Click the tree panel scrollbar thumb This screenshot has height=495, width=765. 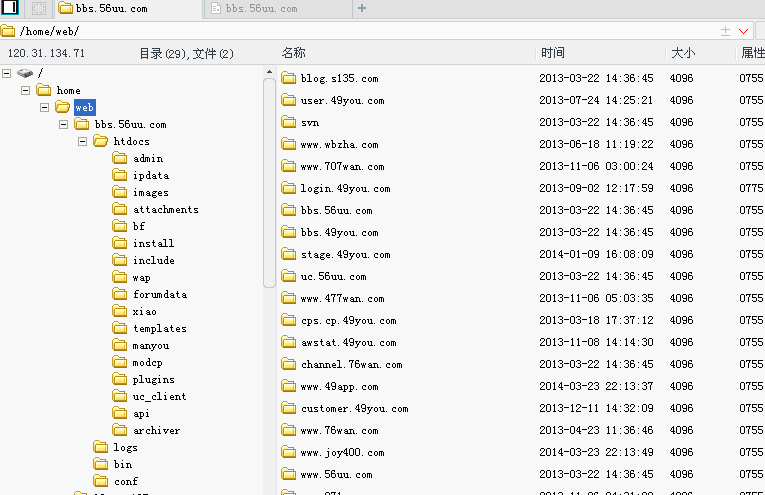[x=269, y=183]
